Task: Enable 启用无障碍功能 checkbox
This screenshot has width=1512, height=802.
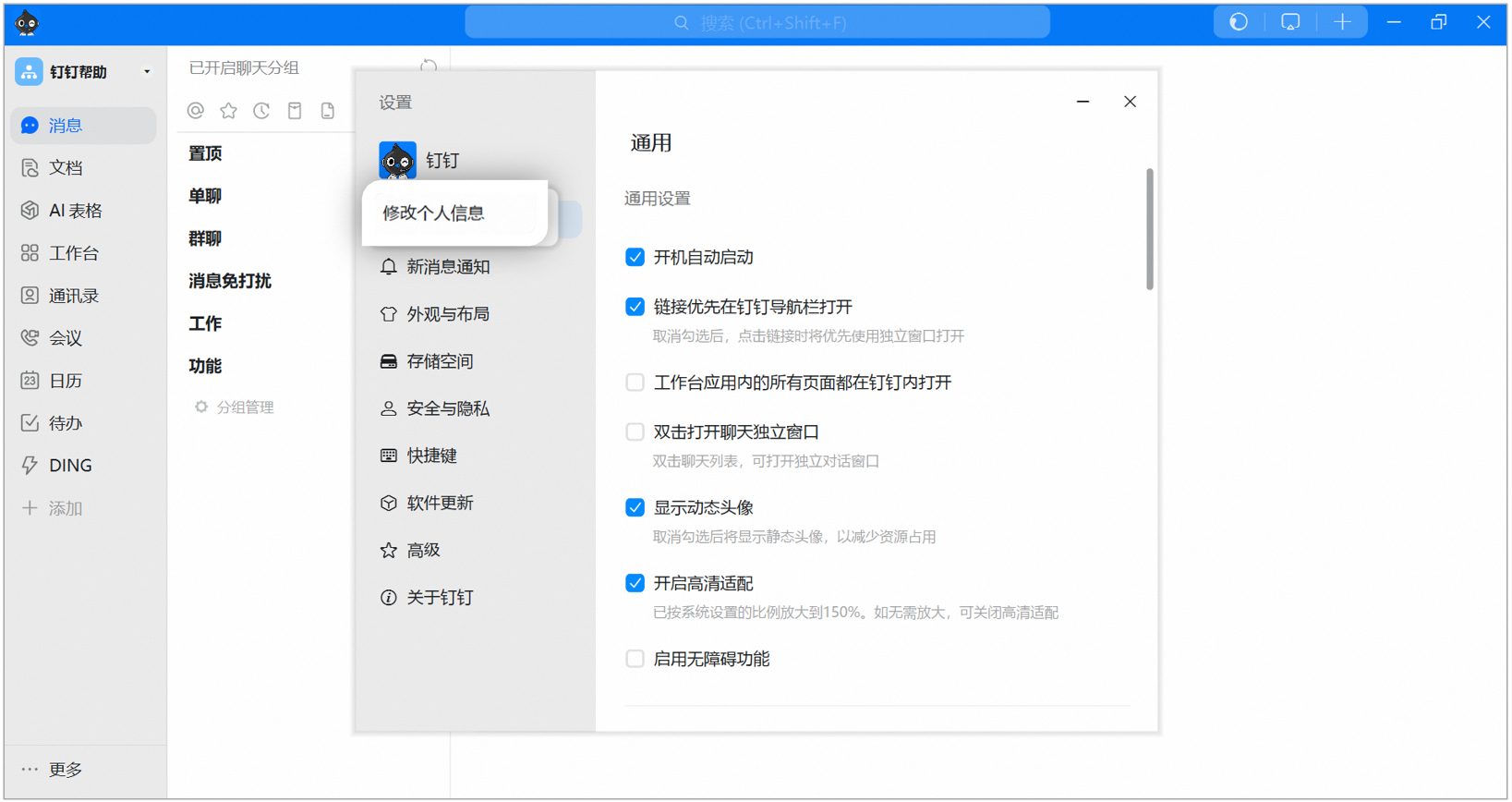Action: 635,659
